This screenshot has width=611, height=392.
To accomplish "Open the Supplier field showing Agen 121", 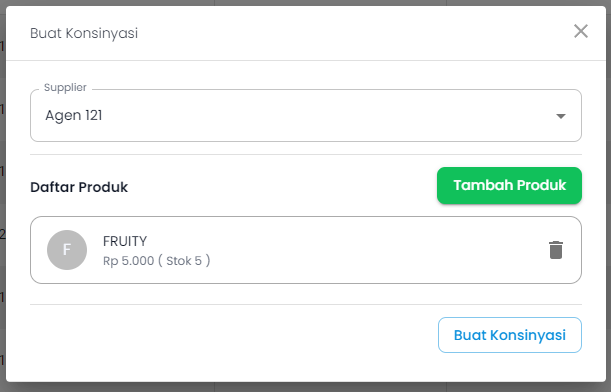I will 306,115.
